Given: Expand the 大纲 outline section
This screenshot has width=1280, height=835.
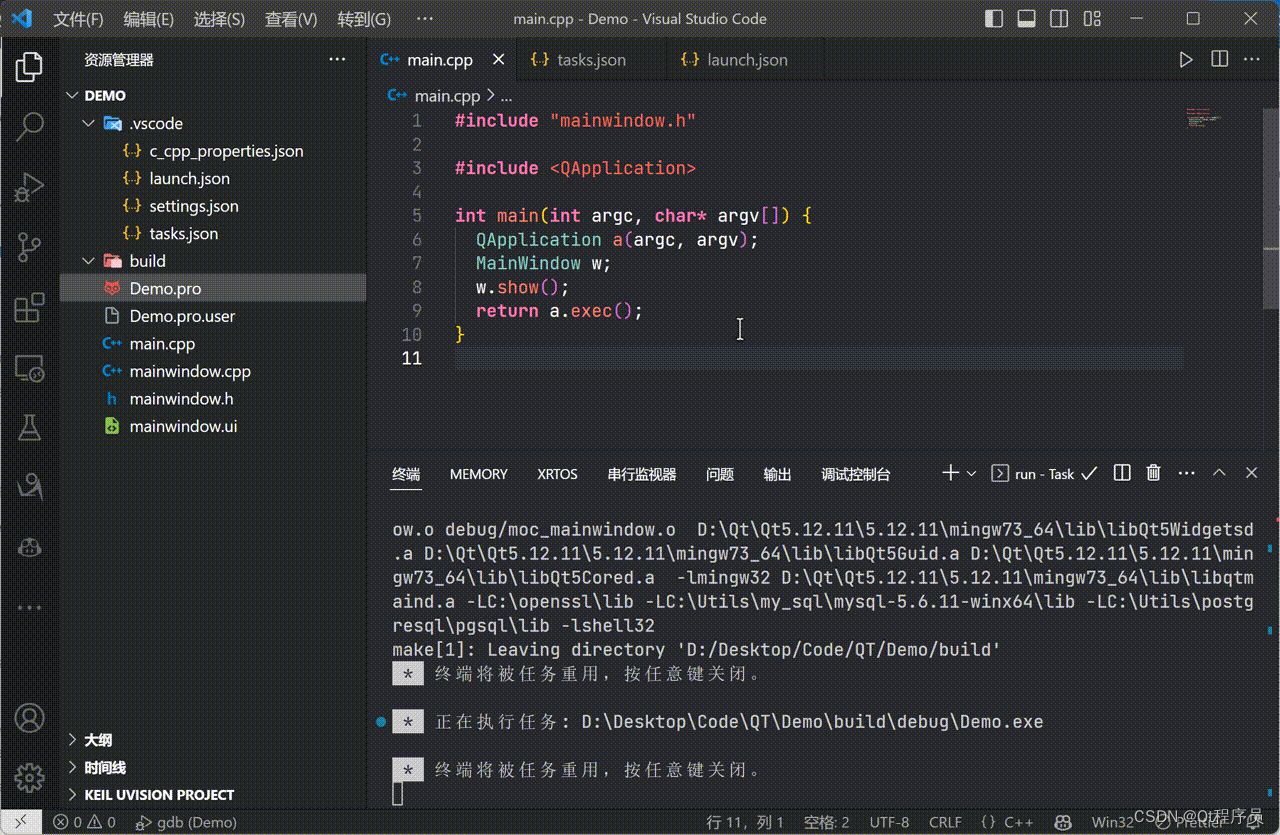Looking at the screenshot, I should point(97,740).
